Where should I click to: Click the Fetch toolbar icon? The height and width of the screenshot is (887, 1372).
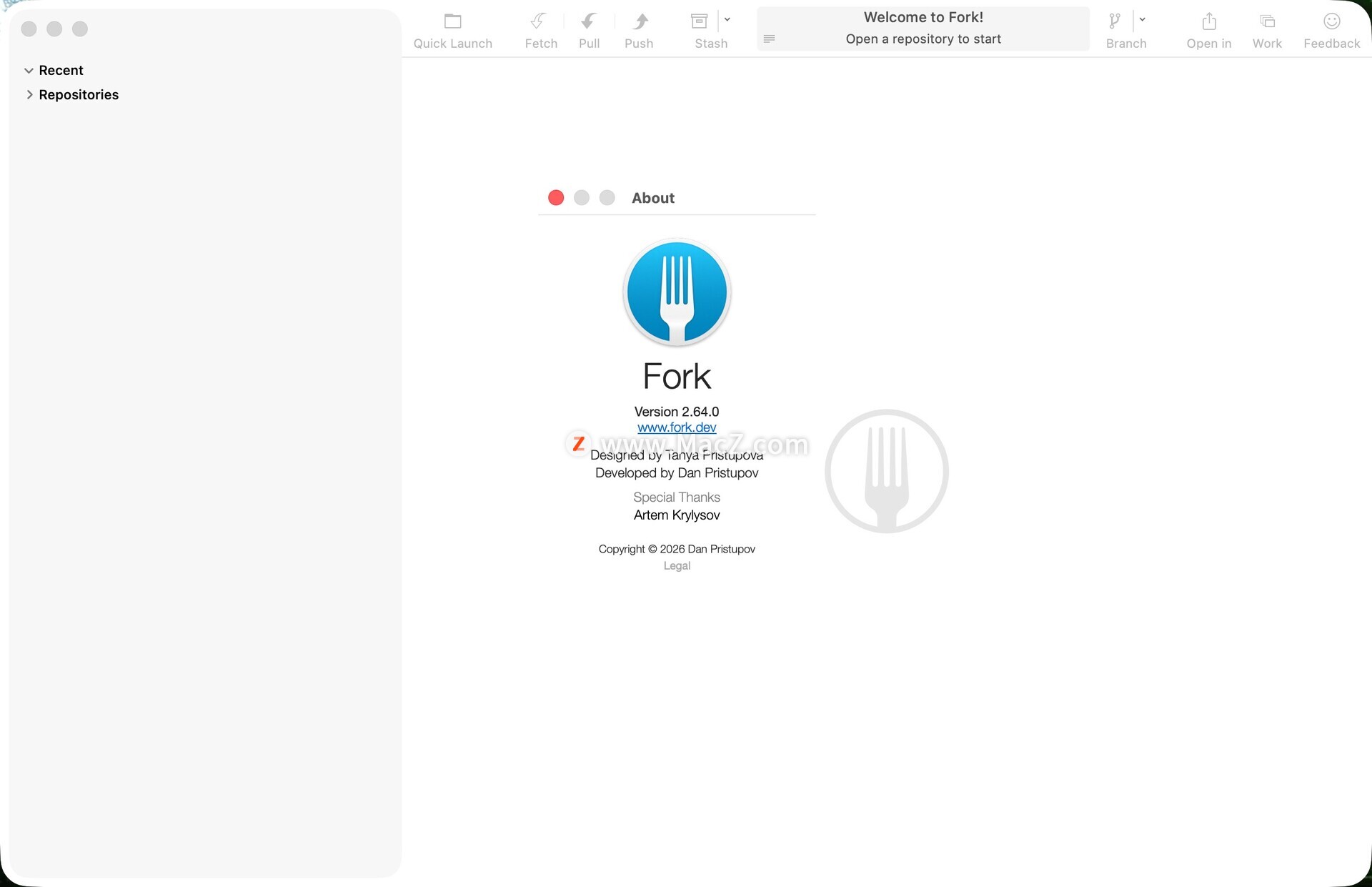pos(539,21)
